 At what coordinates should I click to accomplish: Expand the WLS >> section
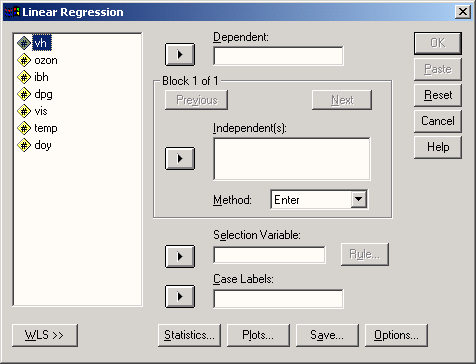[x=45, y=335]
